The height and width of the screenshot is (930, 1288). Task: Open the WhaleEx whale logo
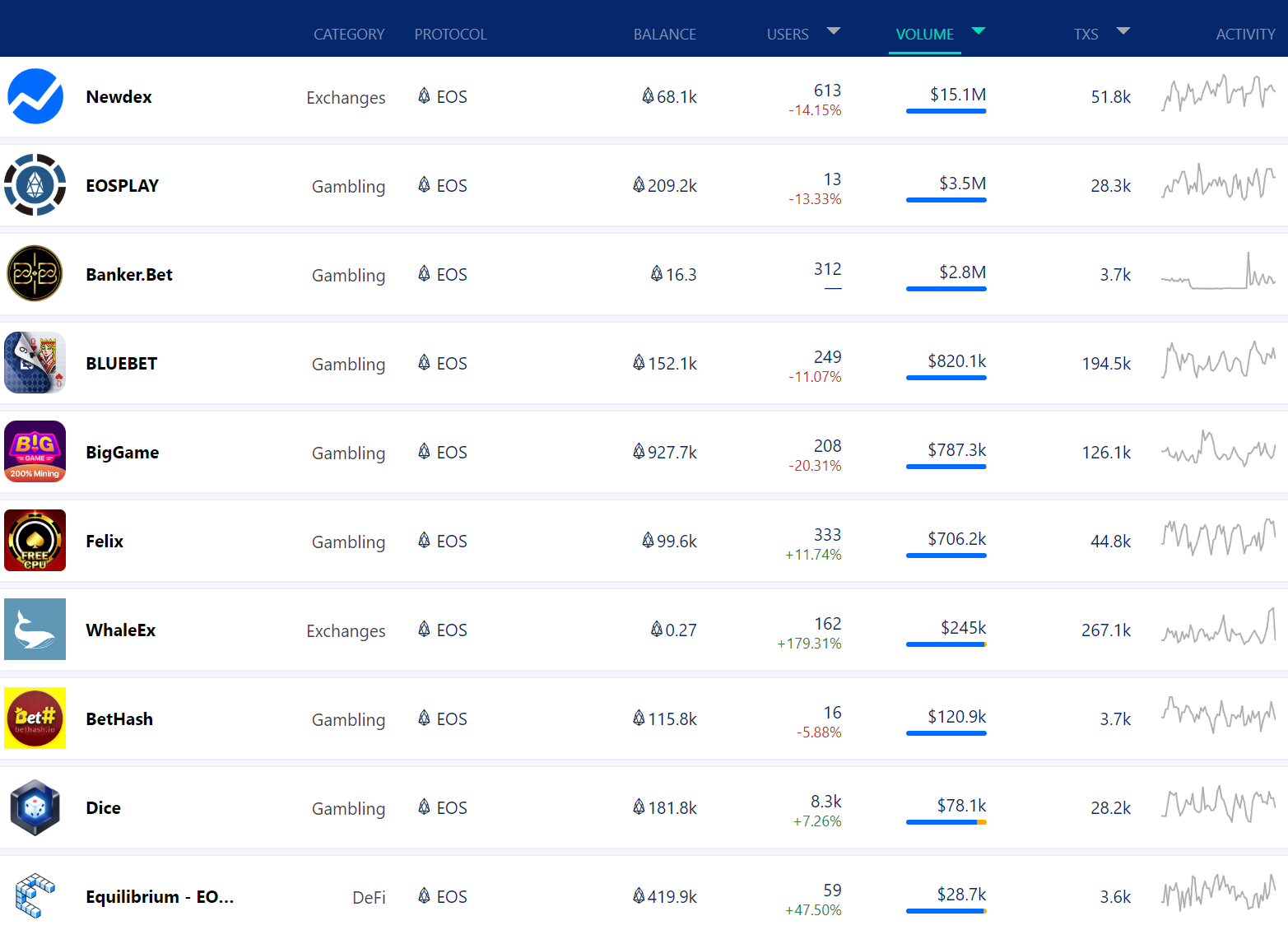(x=35, y=630)
